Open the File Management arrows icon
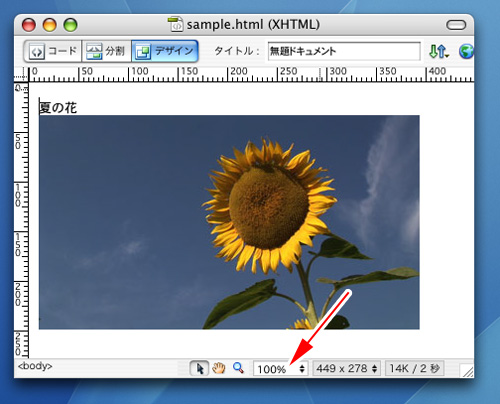 coord(438,51)
